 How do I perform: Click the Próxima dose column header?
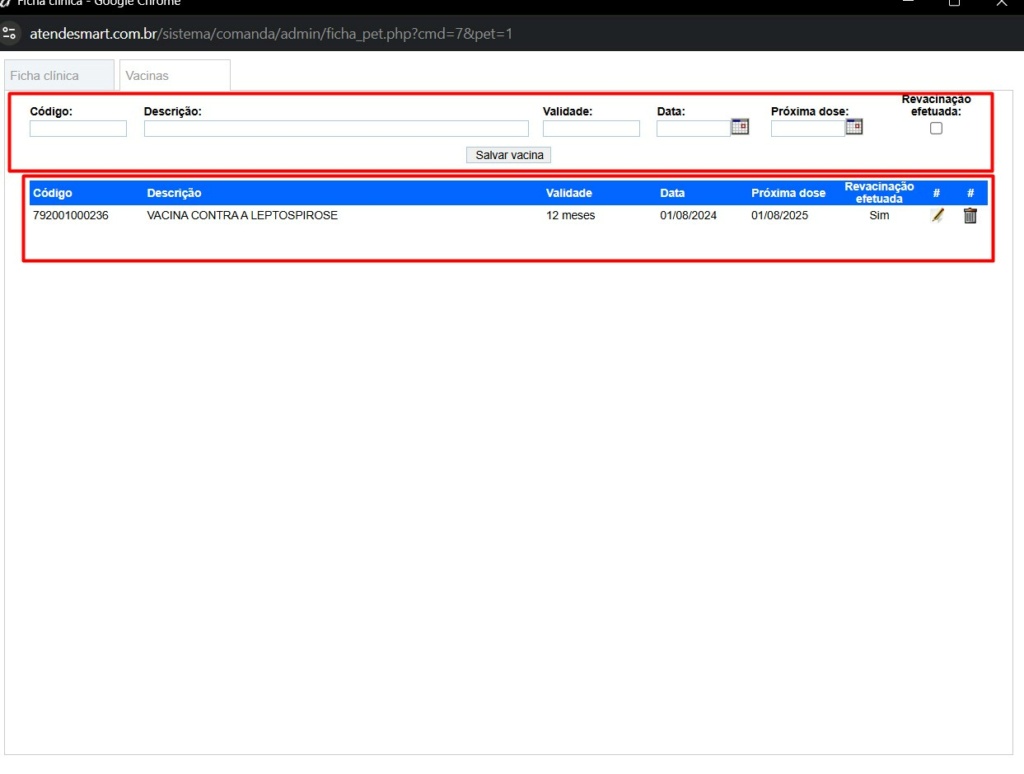tap(788, 193)
